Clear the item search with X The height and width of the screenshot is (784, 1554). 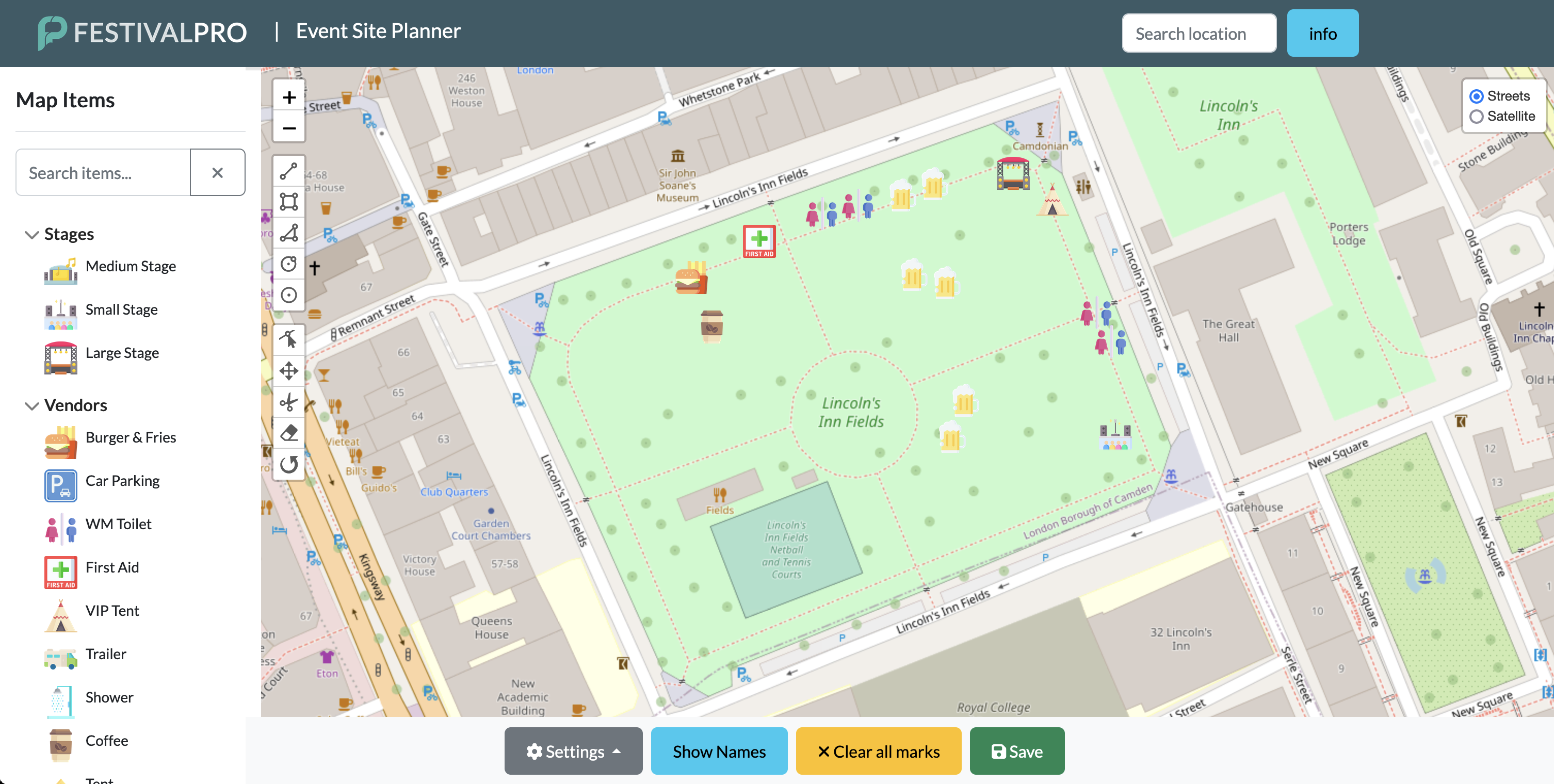point(217,172)
